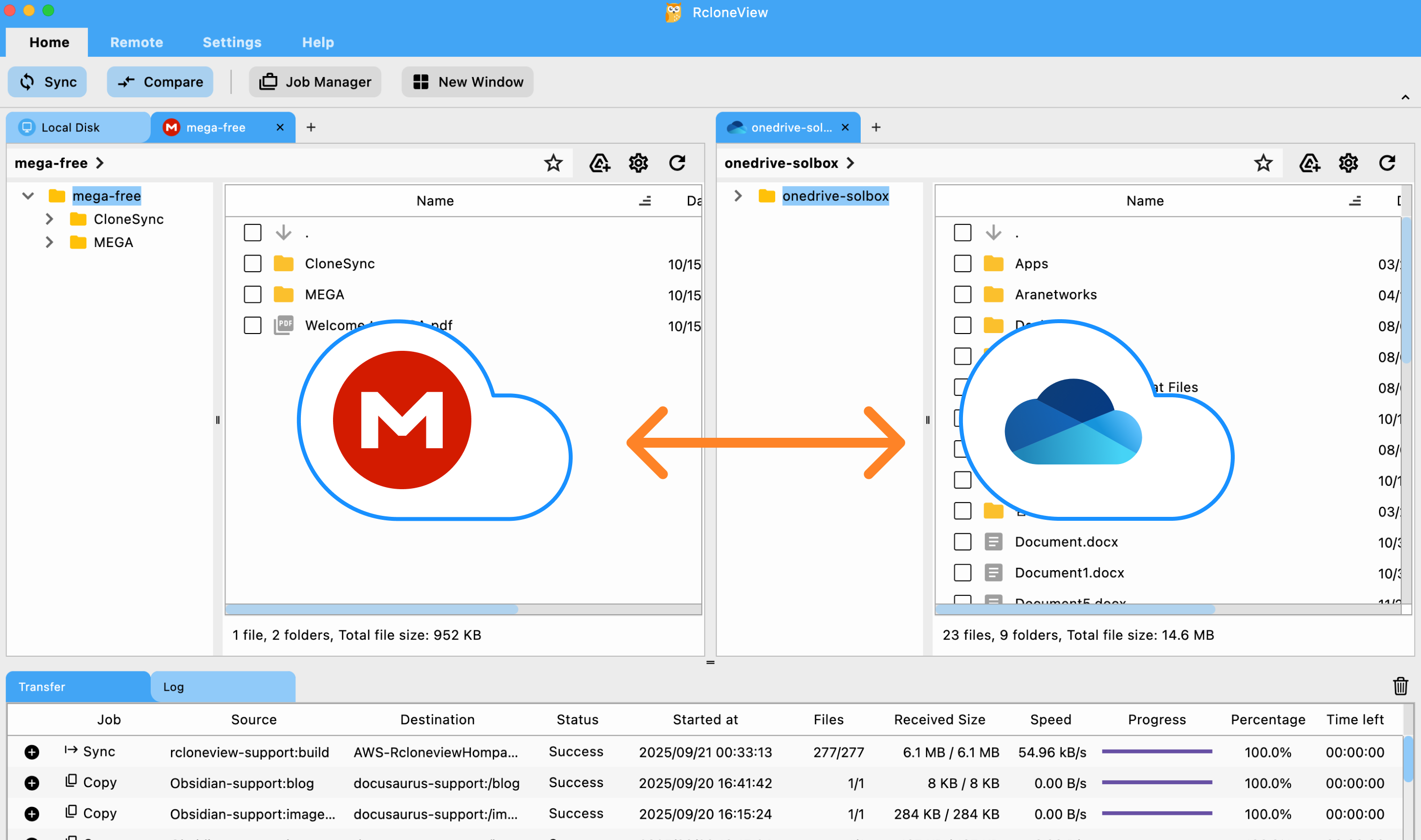Check the CloneSync folder checkbox
Viewport: 1421px width, 840px height.
(x=252, y=263)
